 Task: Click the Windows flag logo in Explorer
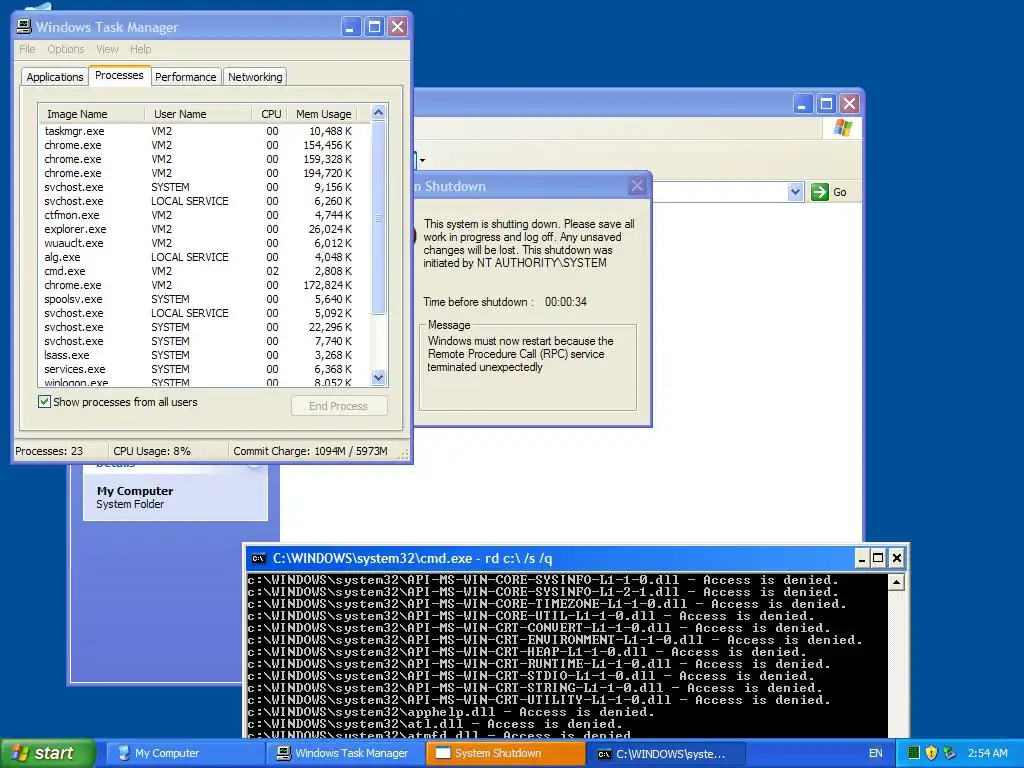(843, 128)
